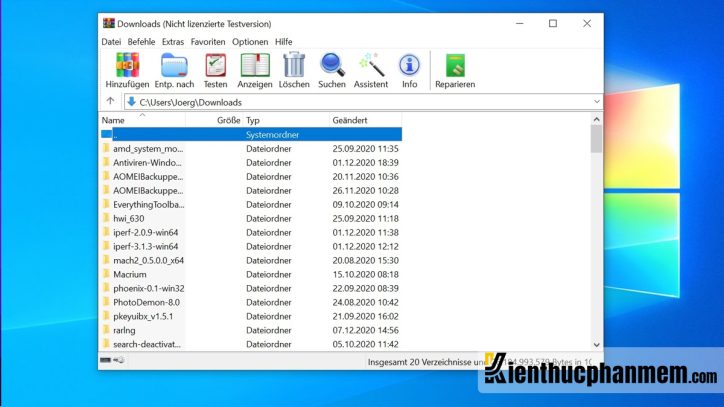
Task: Open the Hilfe menu
Action: 284,42
